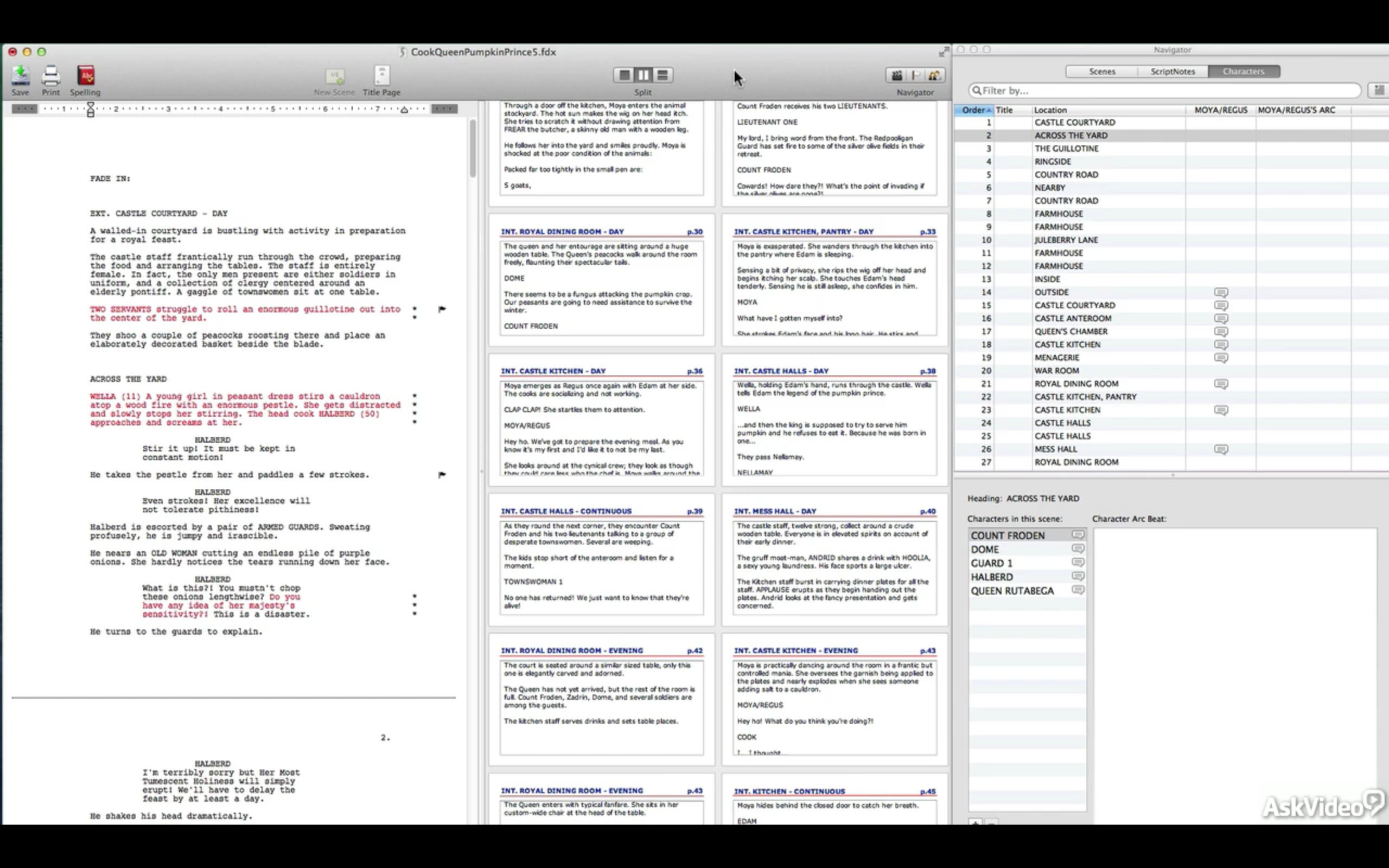Switch to the Characters tab in Navigator
1389x868 pixels.
coord(1243,71)
